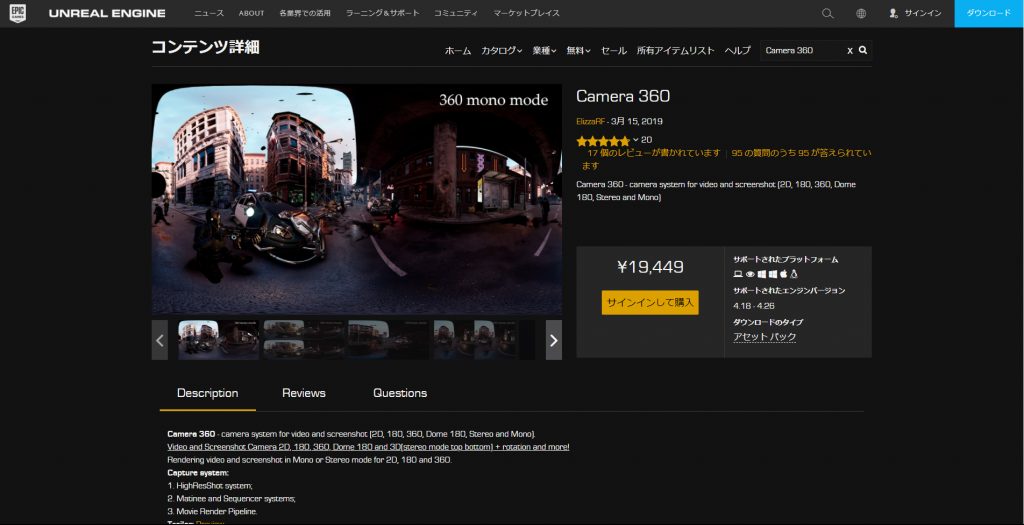Open ラーニング&サポート in the top navigation

click(383, 13)
